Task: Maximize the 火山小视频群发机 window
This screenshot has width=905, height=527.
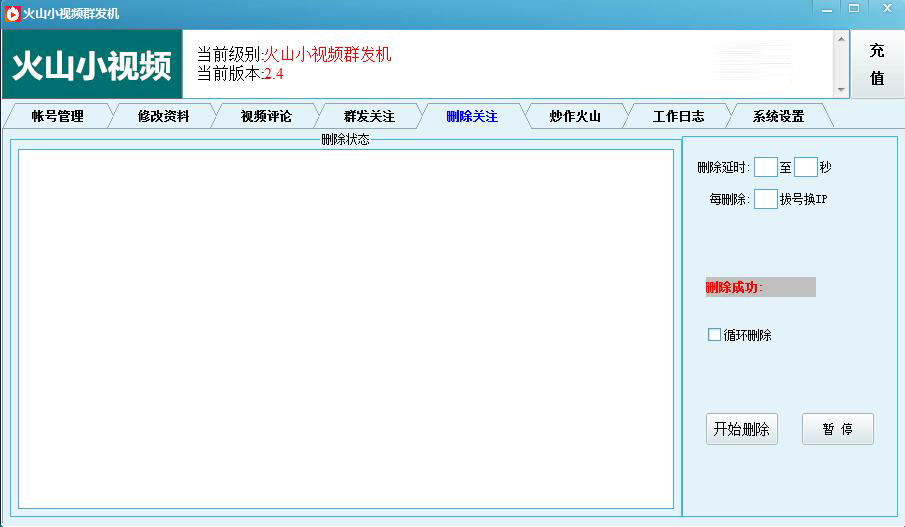Action: click(854, 9)
